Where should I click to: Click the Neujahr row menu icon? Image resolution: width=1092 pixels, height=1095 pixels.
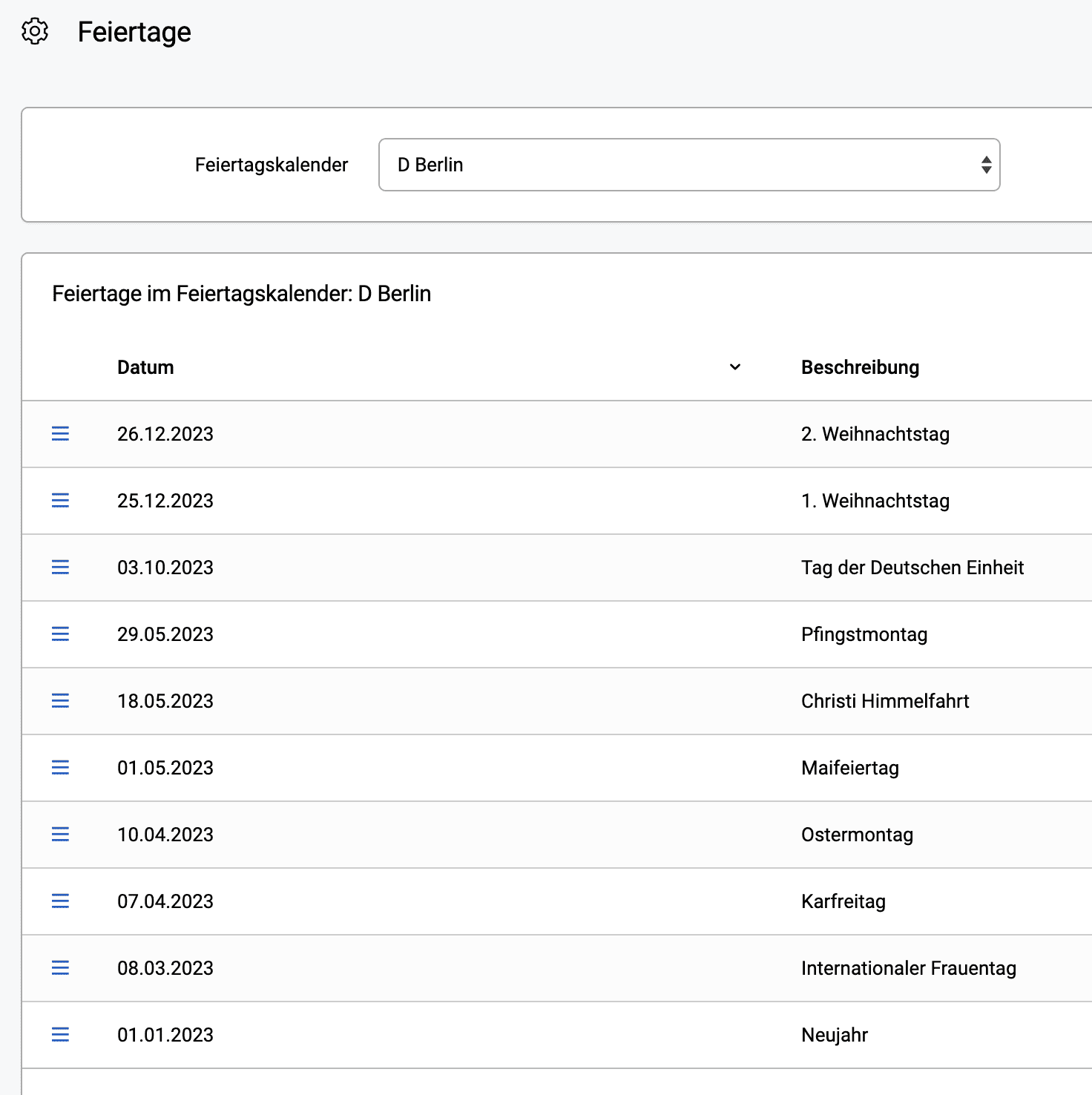pos(60,1035)
